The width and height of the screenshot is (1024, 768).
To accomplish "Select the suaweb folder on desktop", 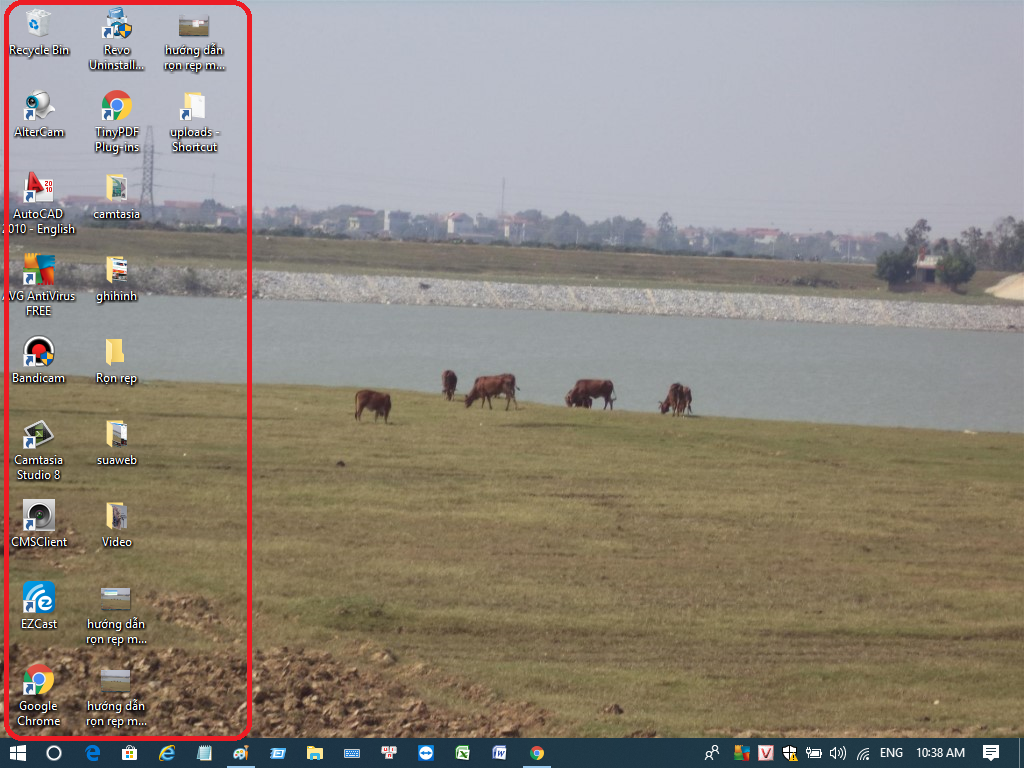I will [116, 434].
